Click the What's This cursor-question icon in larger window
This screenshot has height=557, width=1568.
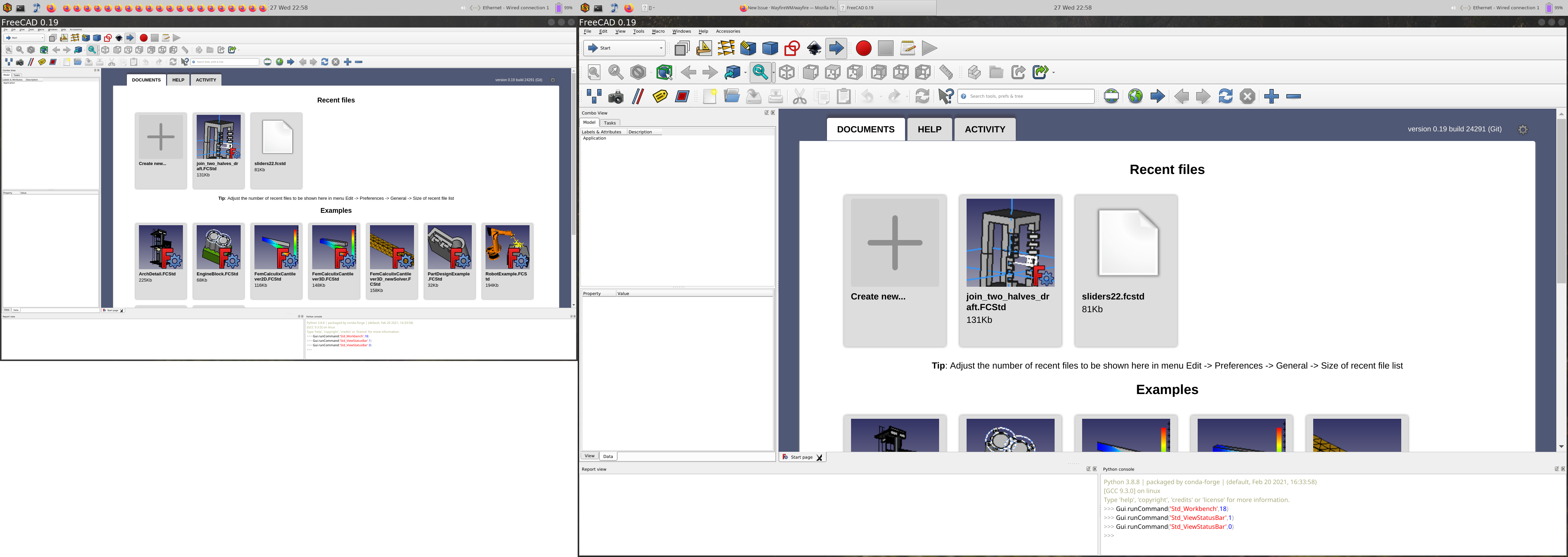(945, 96)
